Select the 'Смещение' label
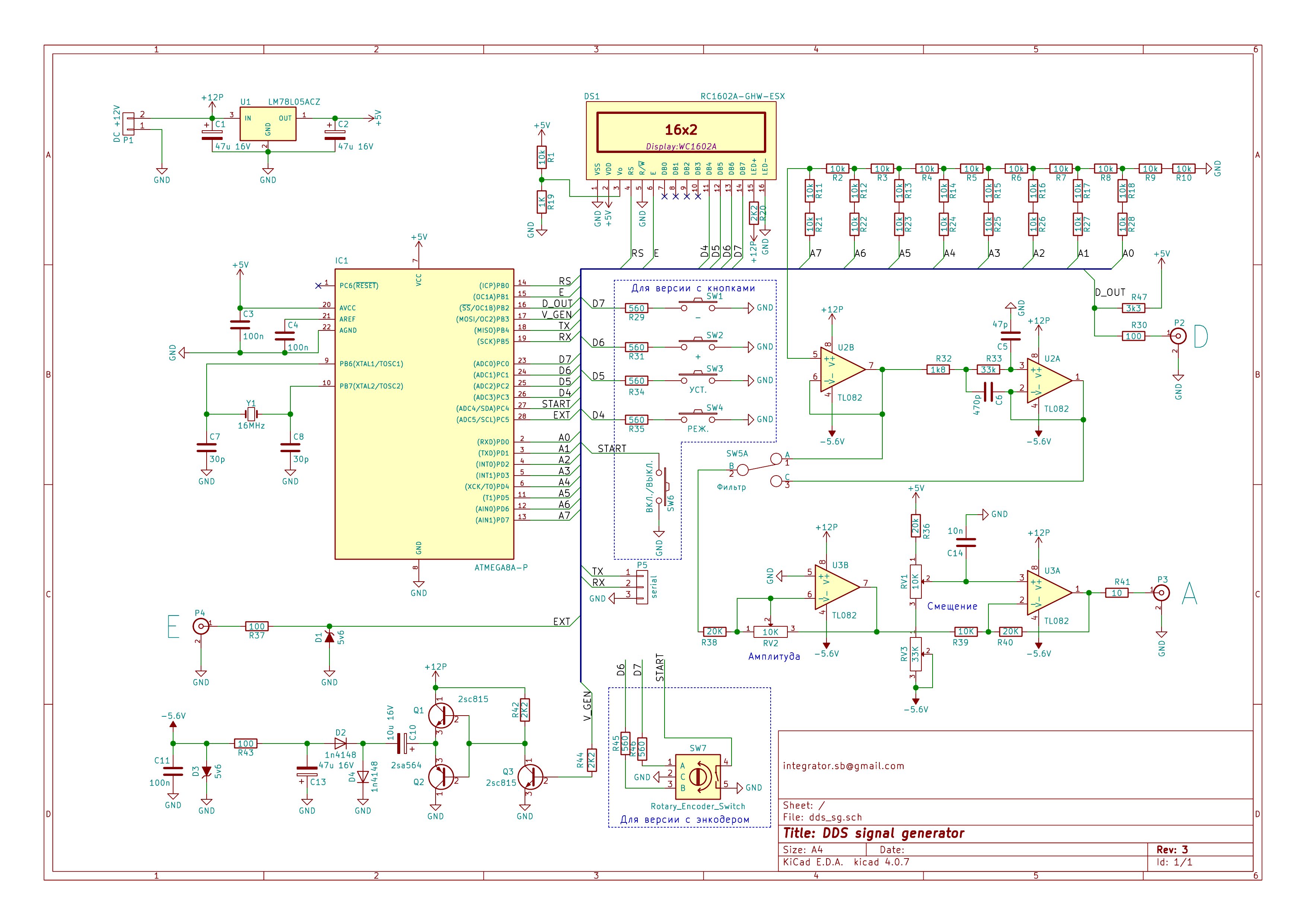The image size is (1306, 924). tap(952, 606)
